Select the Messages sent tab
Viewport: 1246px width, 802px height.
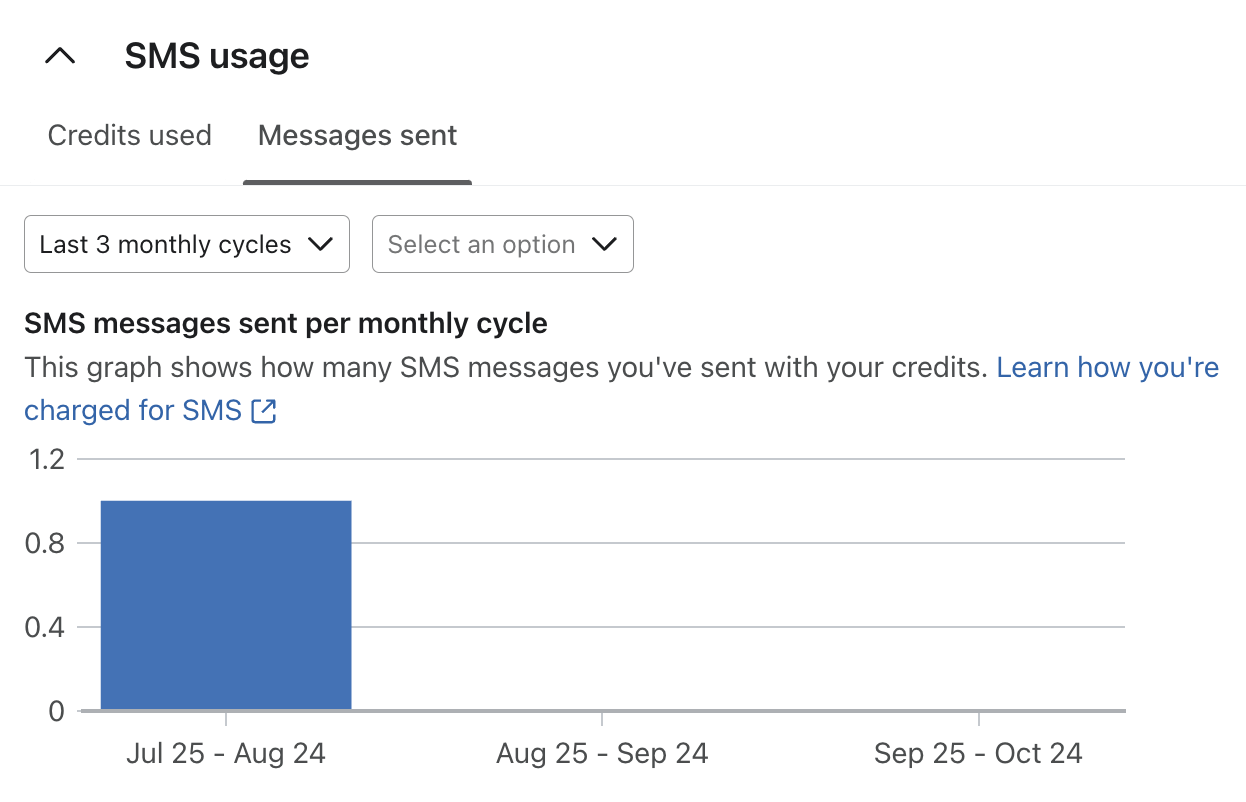pos(357,135)
